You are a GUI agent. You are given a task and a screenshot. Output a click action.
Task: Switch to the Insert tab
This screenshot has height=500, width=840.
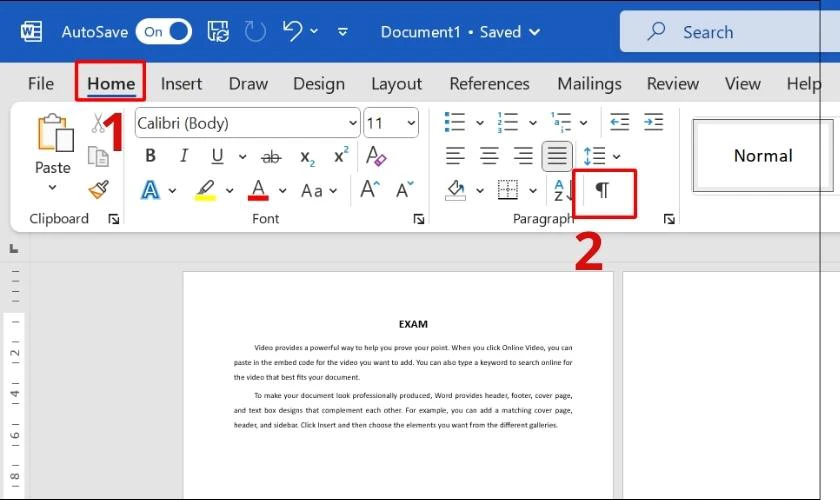click(x=181, y=84)
